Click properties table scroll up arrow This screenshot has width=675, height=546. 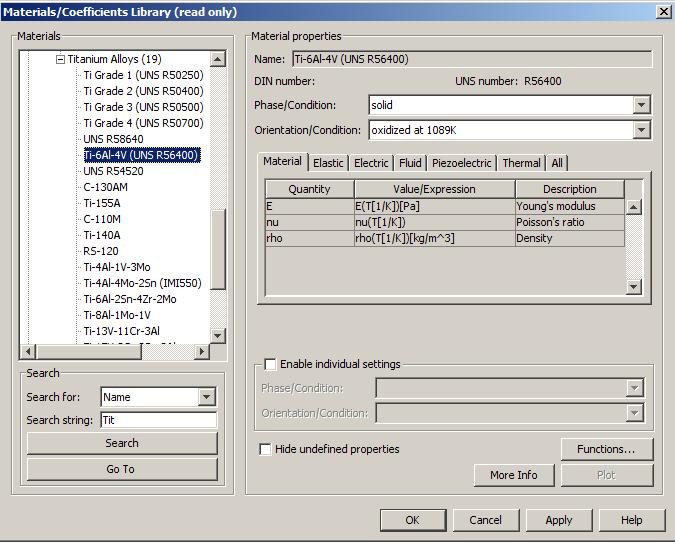pyautogui.click(x=633, y=207)
